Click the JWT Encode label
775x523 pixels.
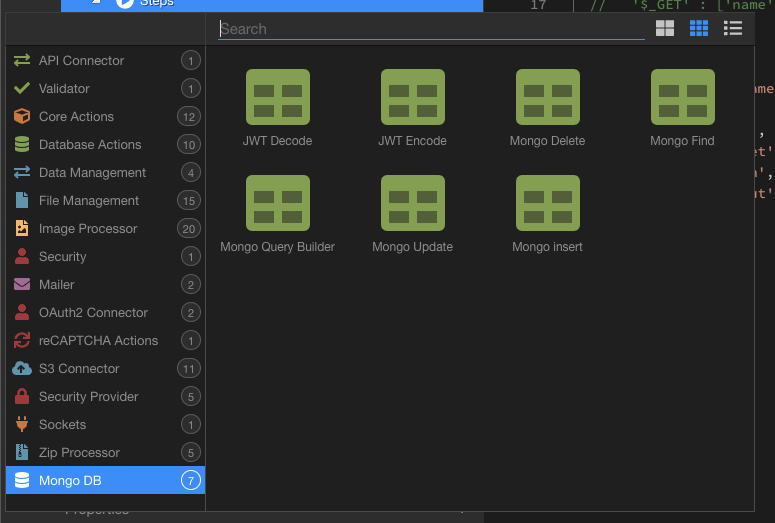412,141
